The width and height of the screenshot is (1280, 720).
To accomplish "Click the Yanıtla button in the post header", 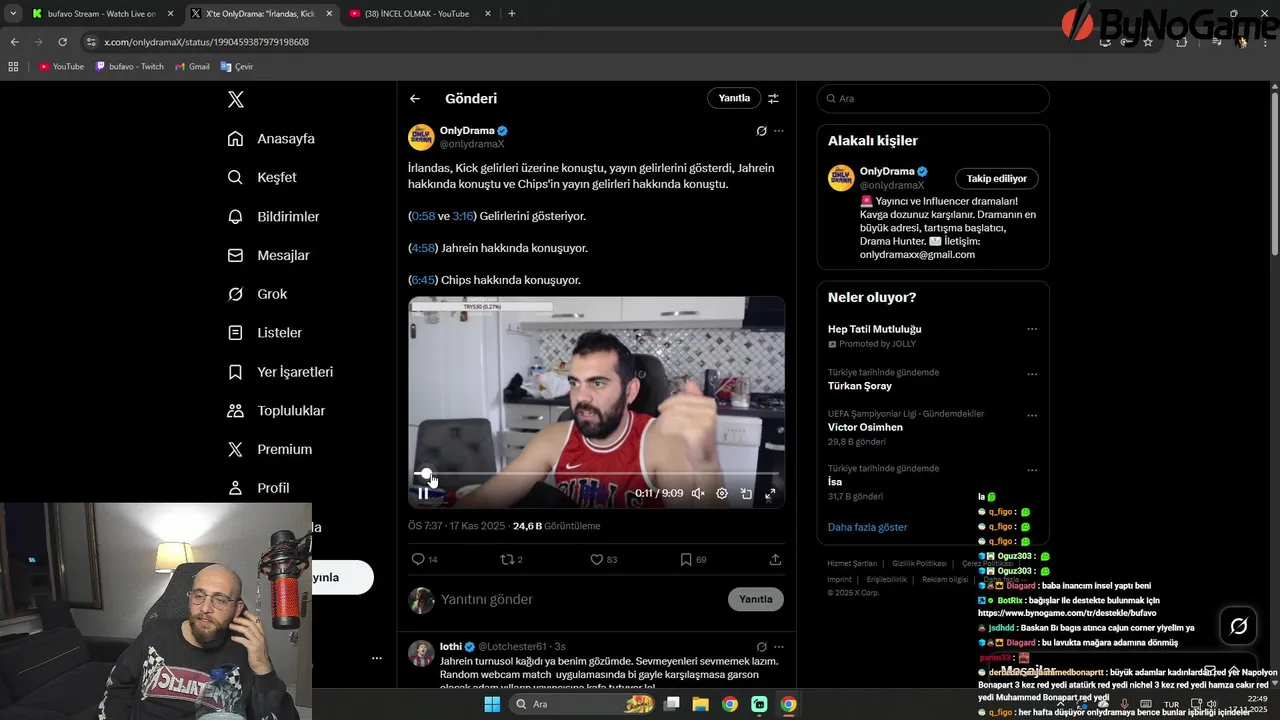I will coord(734,98).
